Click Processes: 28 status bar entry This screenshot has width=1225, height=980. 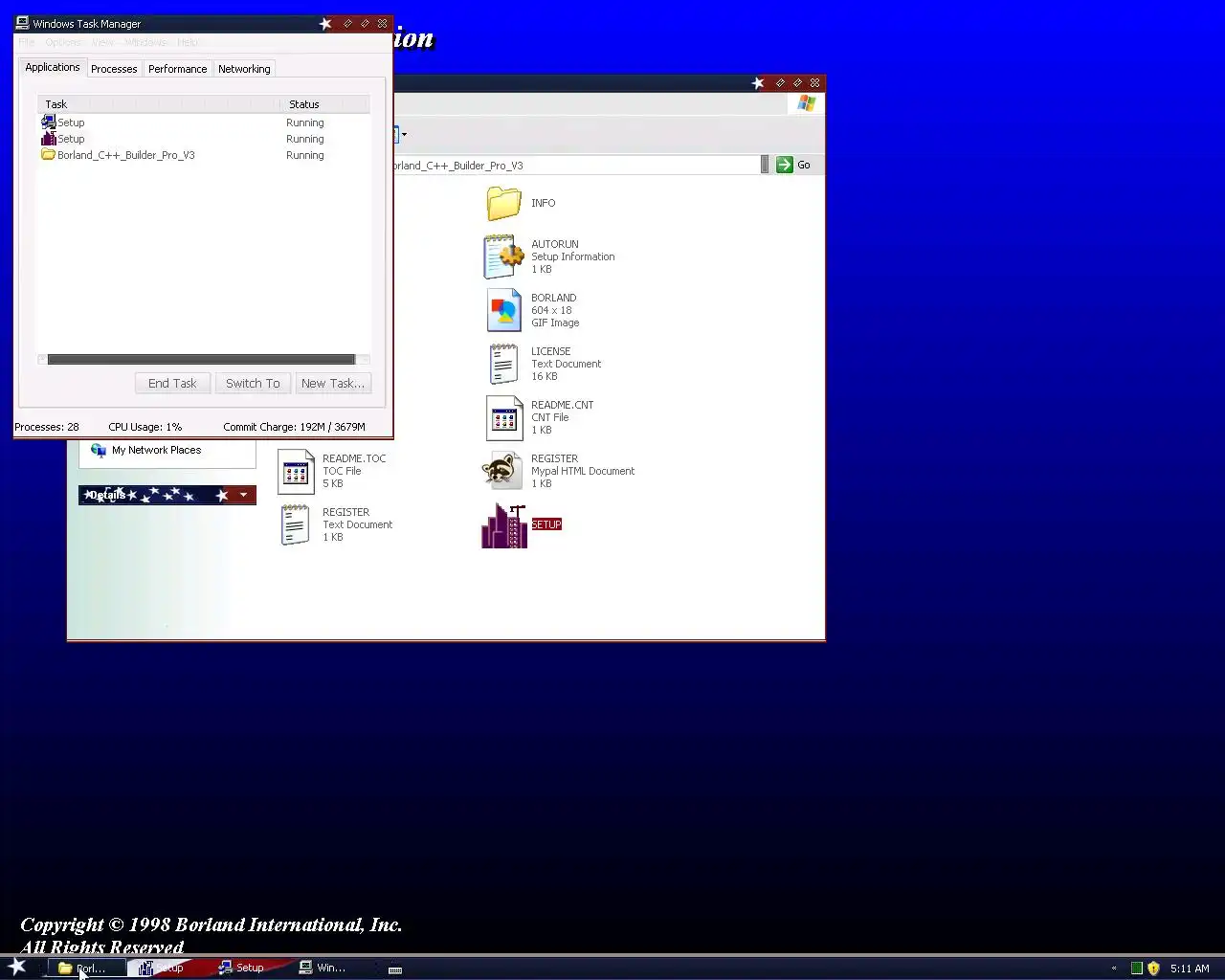[x=47, y=427]
